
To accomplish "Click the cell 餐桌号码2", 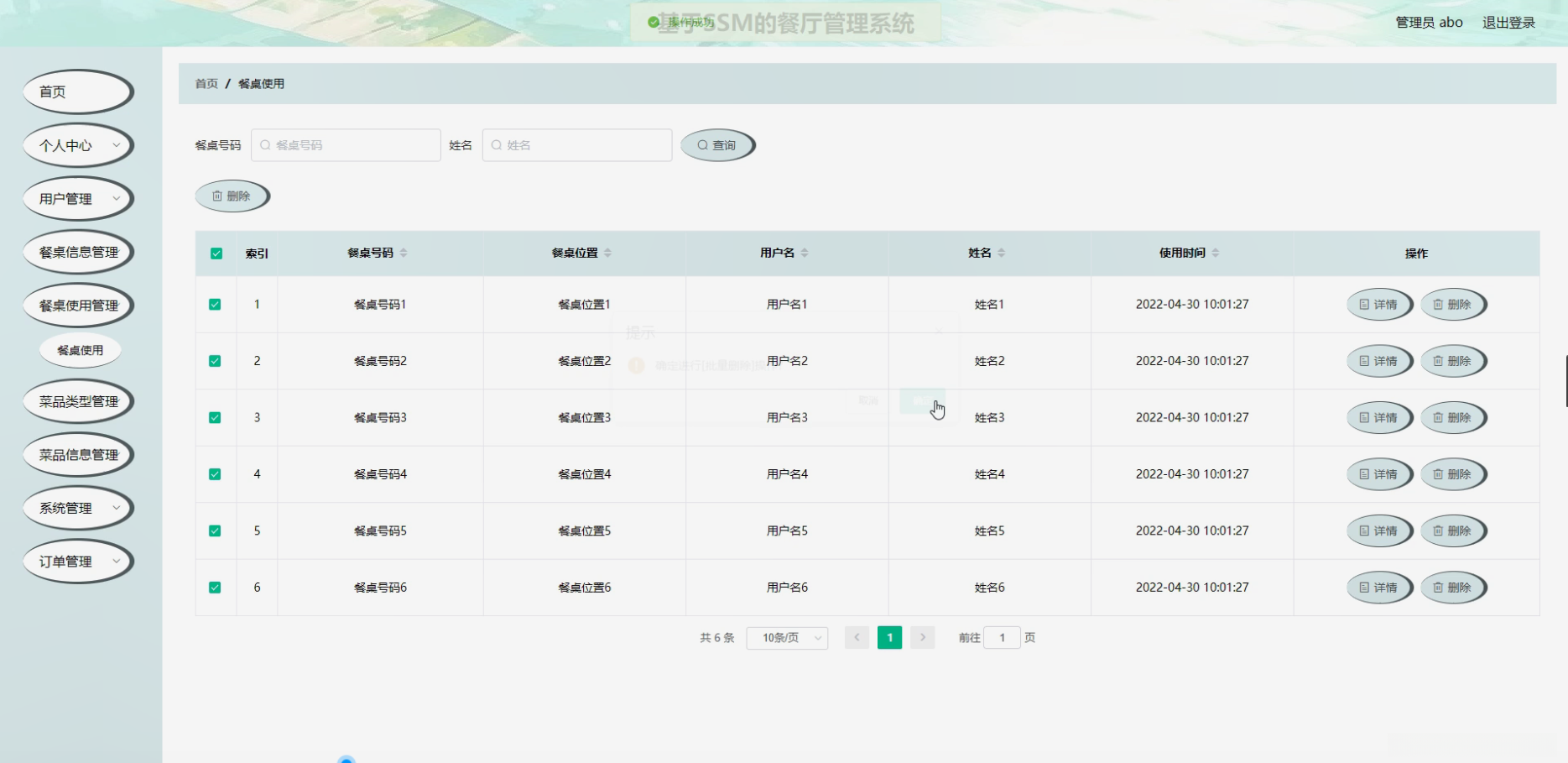I will coord(380,361).
